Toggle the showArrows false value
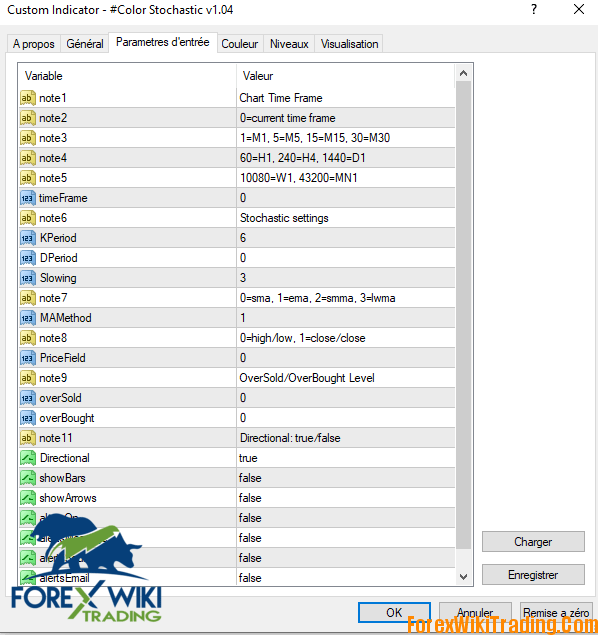Viewport: 598px width, 635px height. [345, 498]
